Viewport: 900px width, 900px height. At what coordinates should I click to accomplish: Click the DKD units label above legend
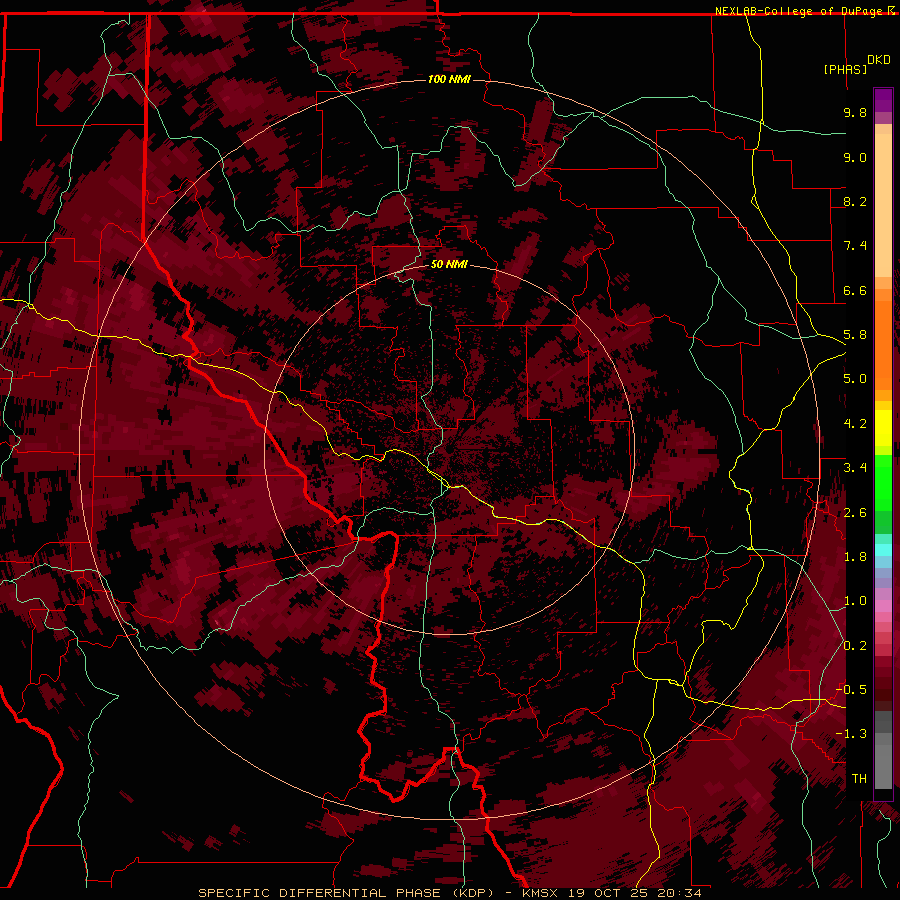coord(878,60)
